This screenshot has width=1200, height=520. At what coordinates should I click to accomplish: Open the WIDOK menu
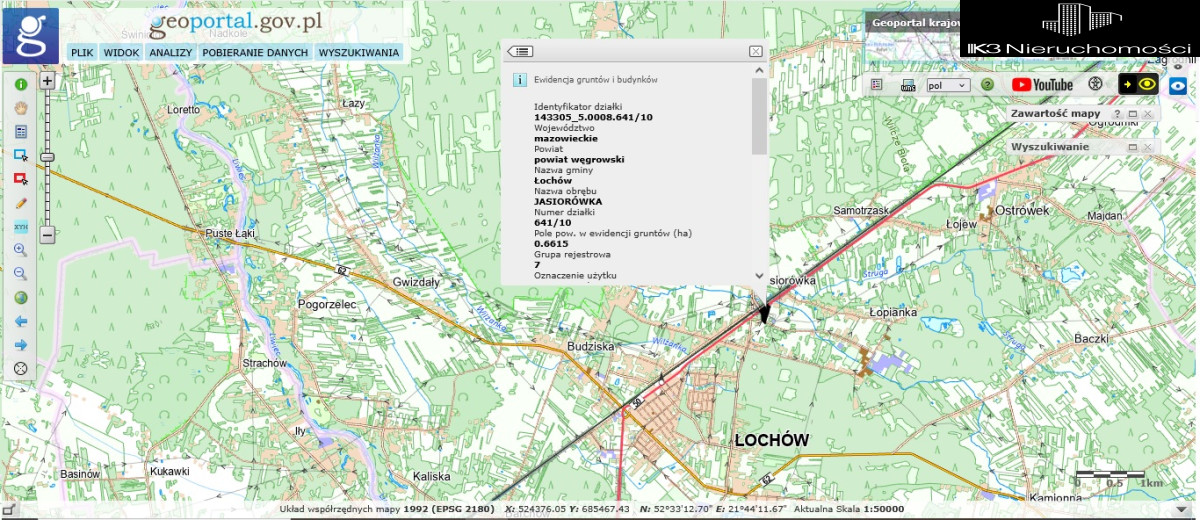[121, 52]
